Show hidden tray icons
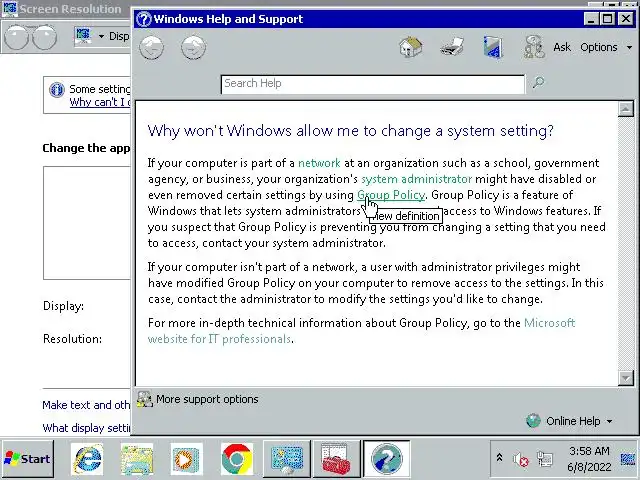The height and width of the screenshot is (480, 640). point(500,458)
